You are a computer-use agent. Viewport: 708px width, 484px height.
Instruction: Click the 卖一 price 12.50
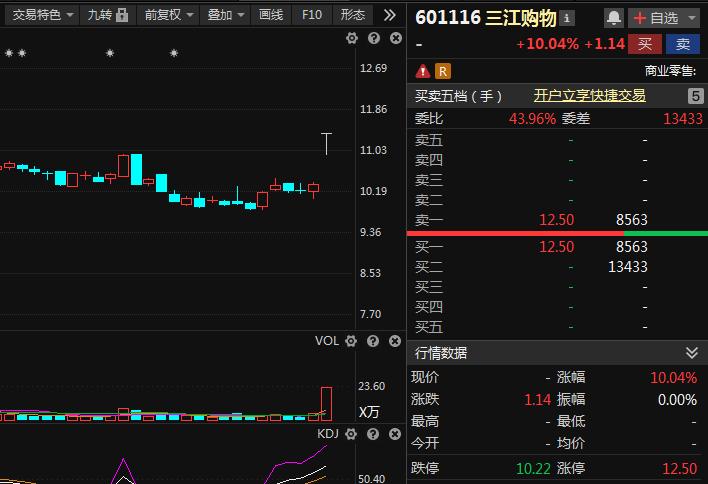[556, 220]
